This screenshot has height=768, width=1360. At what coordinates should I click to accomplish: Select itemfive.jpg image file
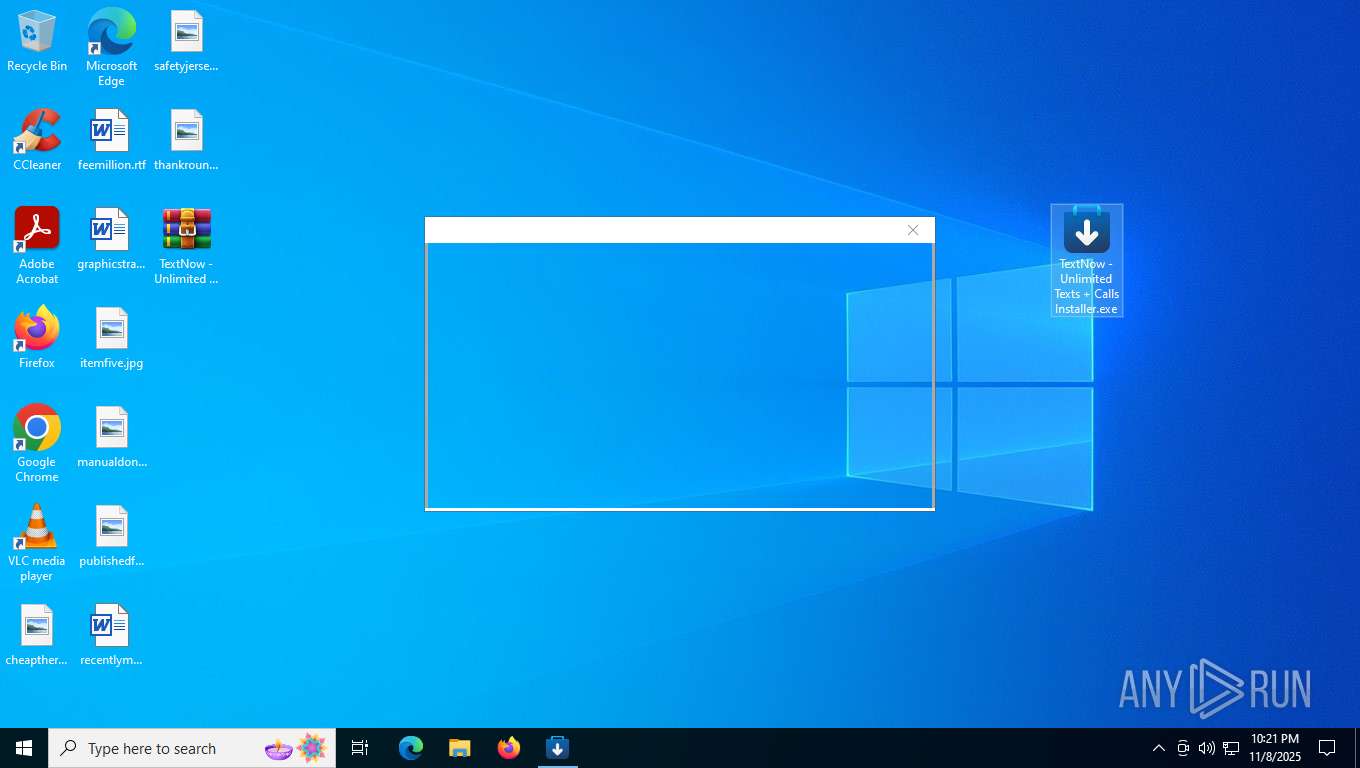(x=111, y=338)
